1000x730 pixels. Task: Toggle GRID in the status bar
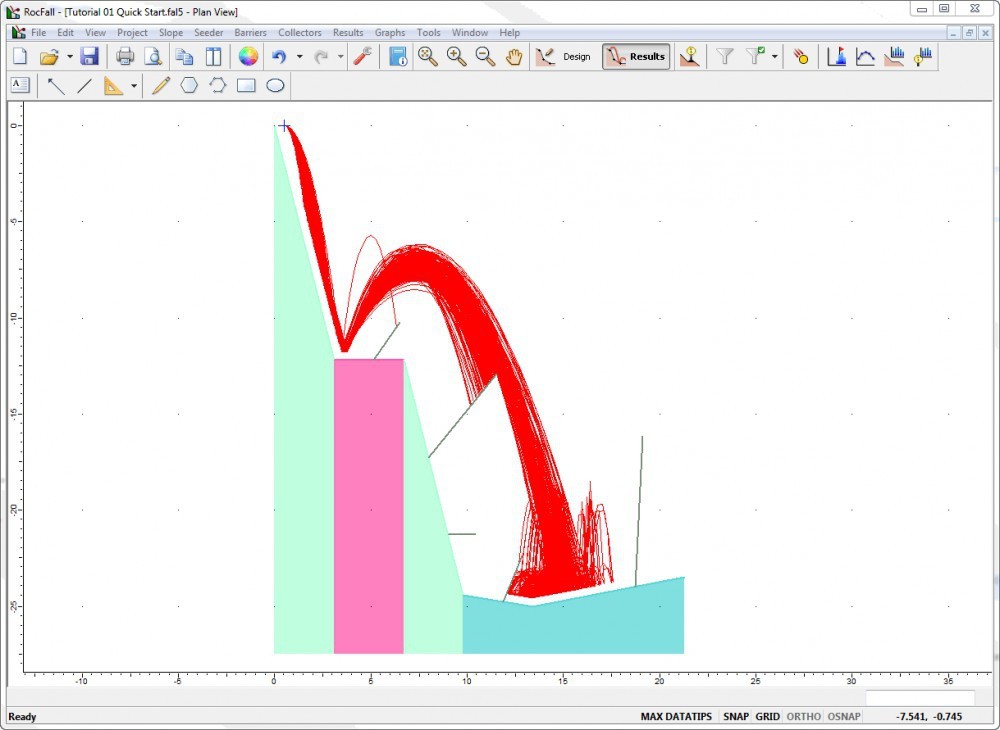pos(767,717)
